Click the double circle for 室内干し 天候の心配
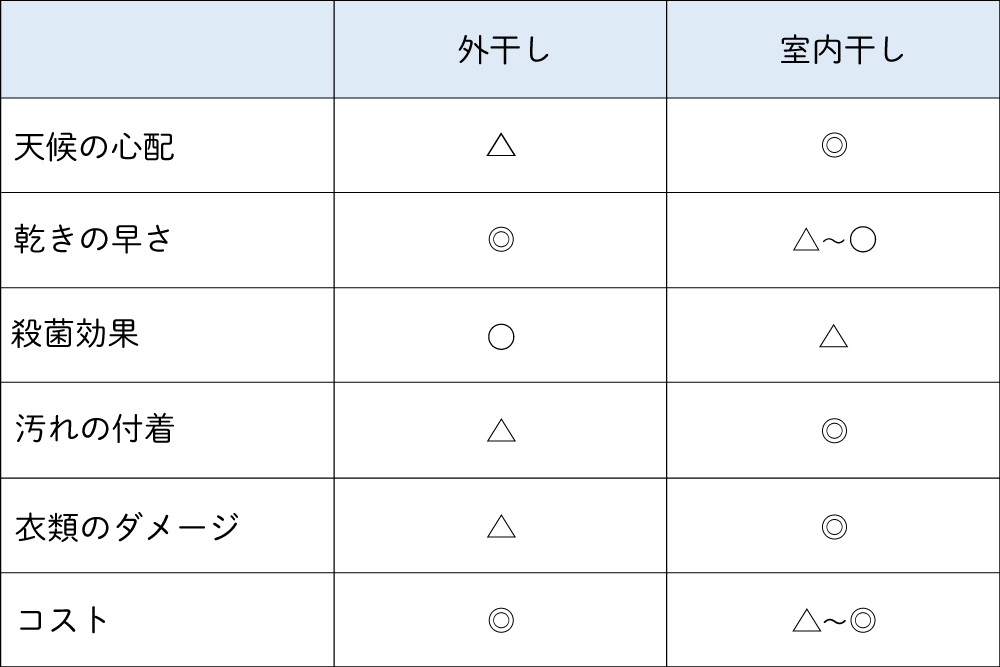Screen dimensions: 1000x667 click(x=834, y=146)
